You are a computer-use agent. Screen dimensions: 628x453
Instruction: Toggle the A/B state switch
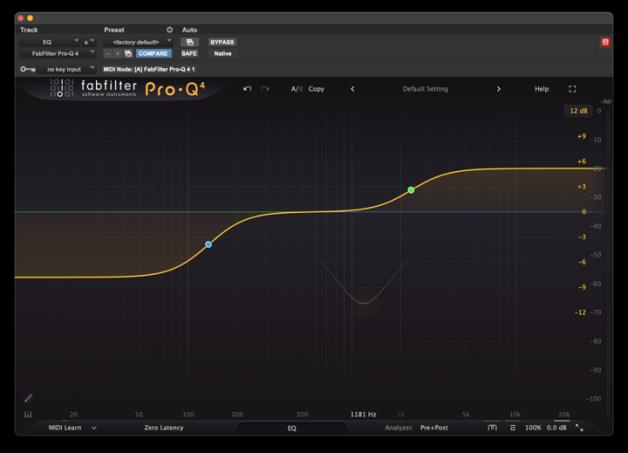click(297, 89)
